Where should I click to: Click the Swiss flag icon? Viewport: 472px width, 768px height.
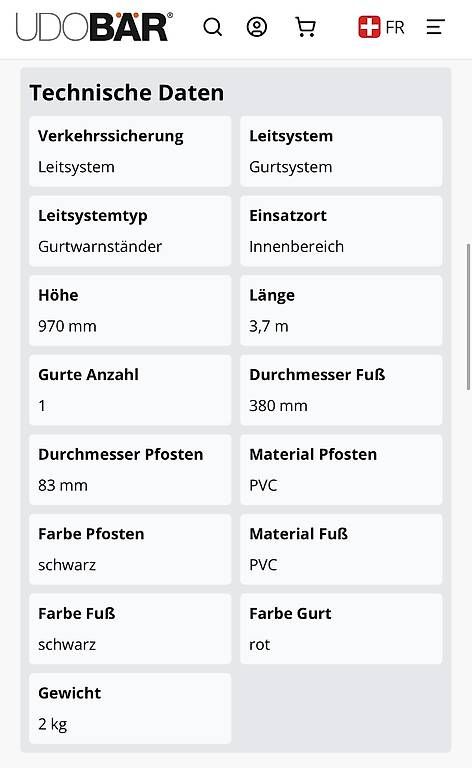[369, 27]
